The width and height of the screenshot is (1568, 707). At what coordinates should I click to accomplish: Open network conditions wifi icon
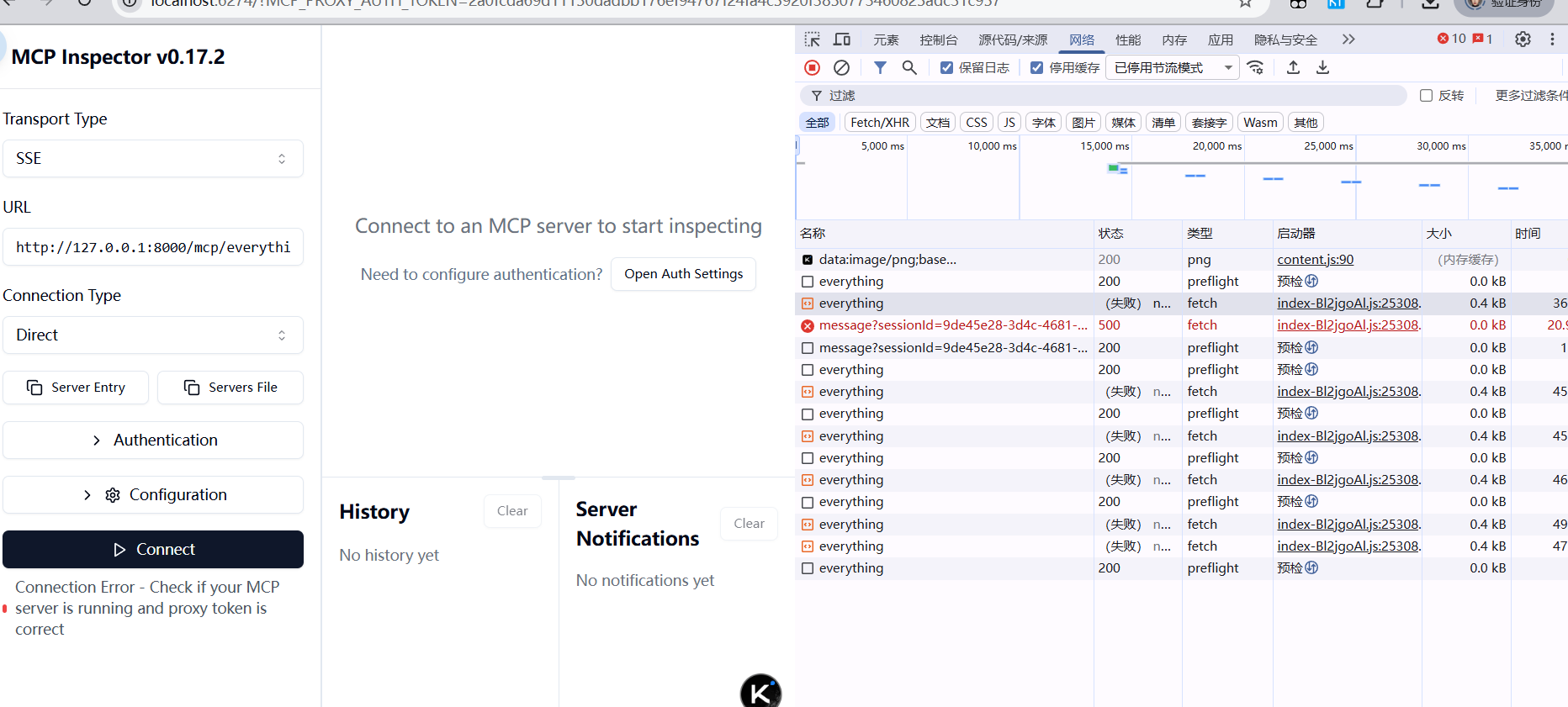click(x=1255, y=67)
